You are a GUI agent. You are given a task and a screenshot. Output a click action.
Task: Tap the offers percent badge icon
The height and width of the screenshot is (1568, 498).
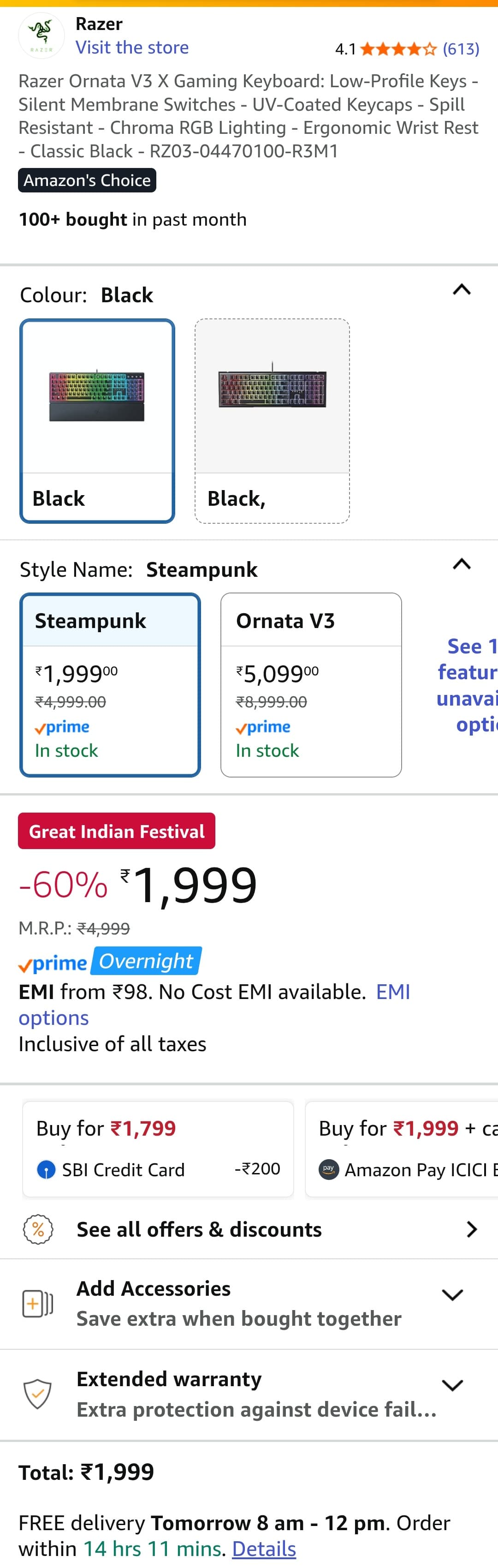pos(38,1229)
